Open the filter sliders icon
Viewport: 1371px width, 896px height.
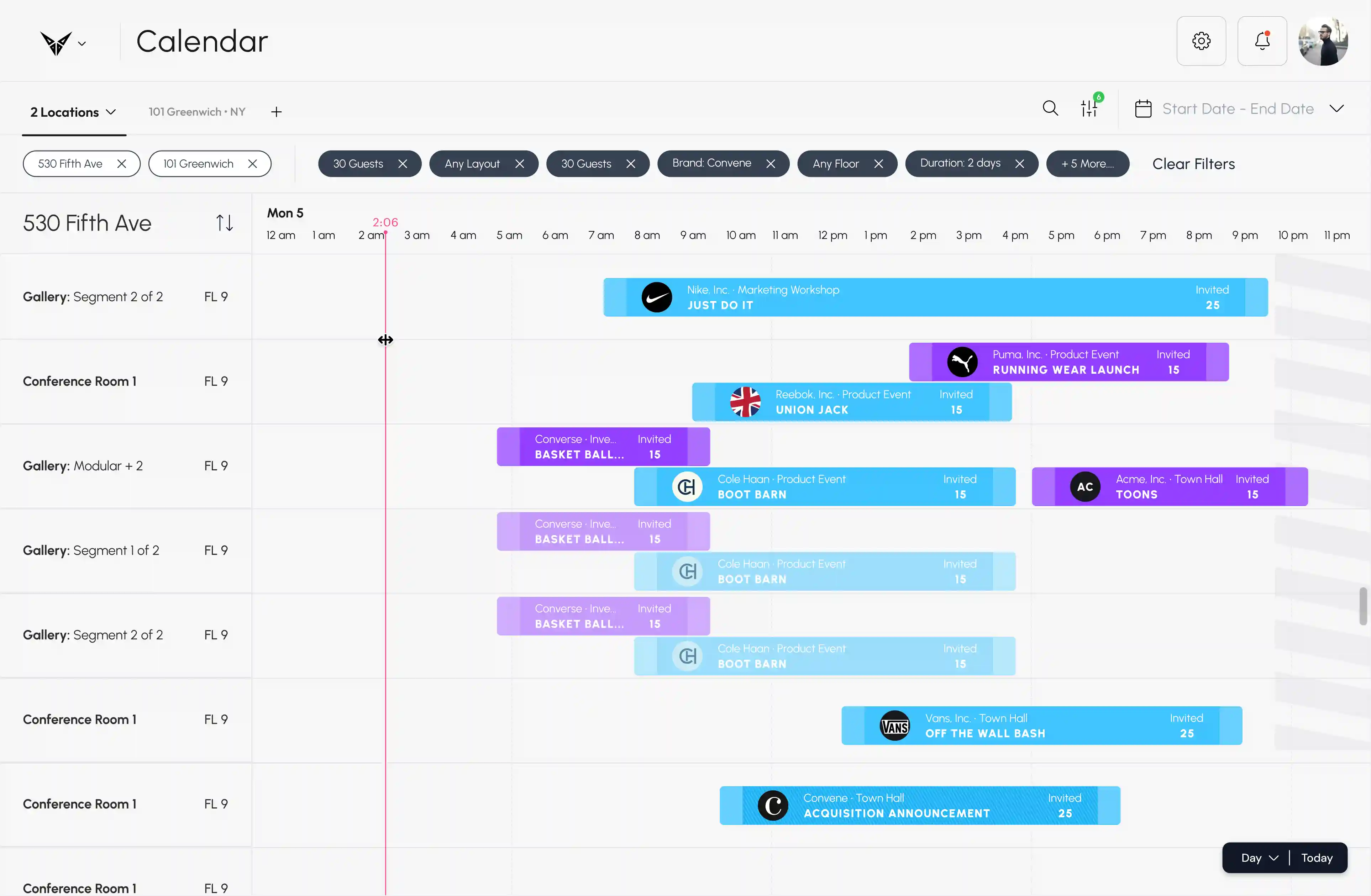click(1089, 108)
